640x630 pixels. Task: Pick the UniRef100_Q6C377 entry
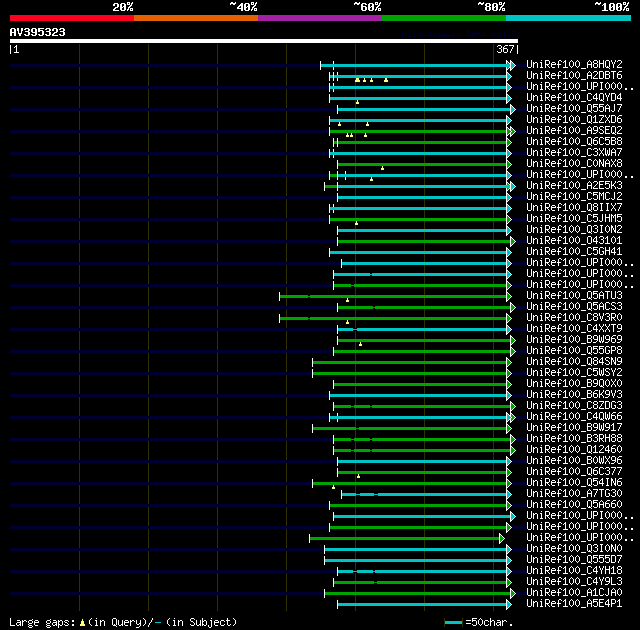point(574,472)
